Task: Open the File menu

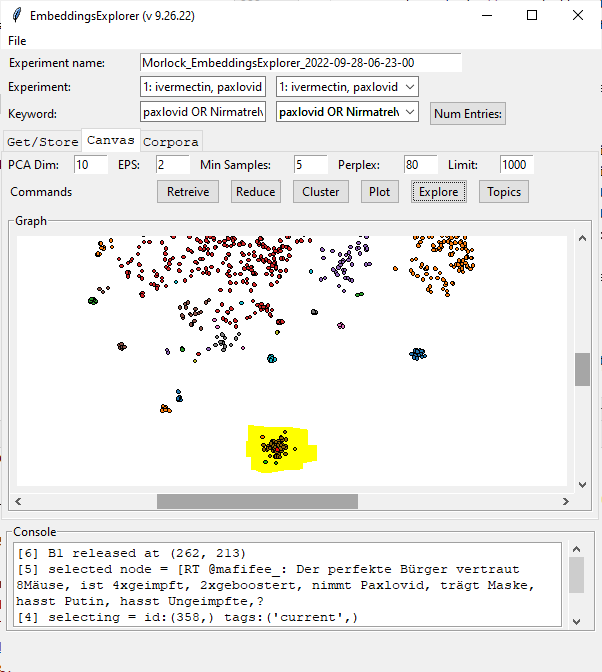Action: tap(17, 41)
